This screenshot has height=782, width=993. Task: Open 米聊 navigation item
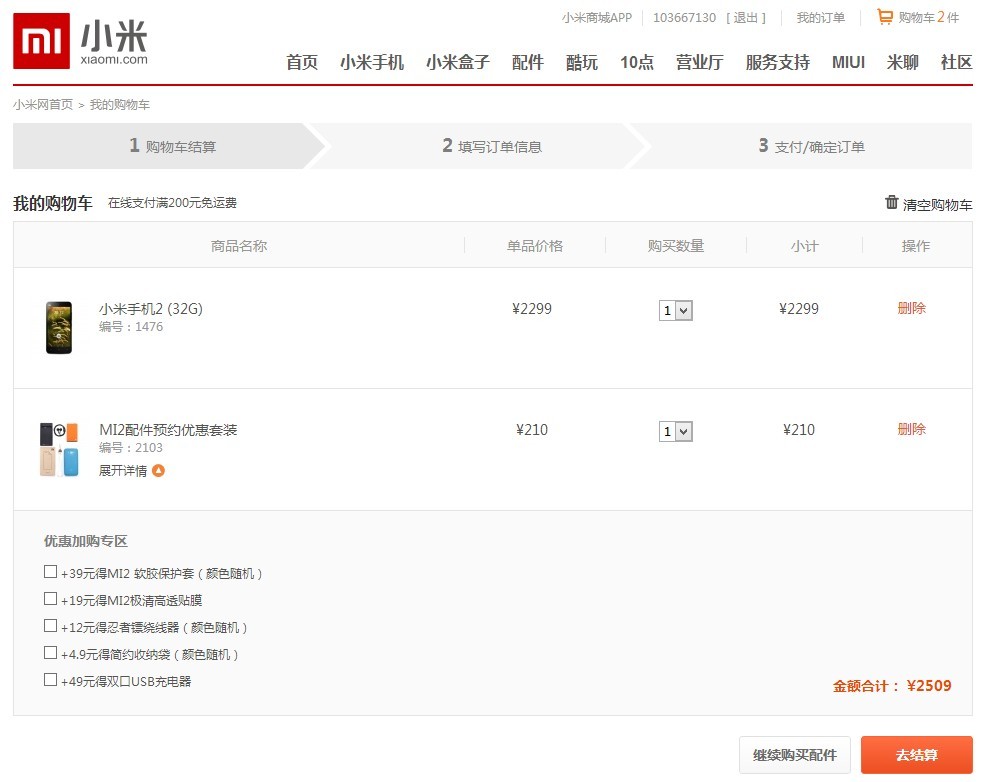pos(902,62)
